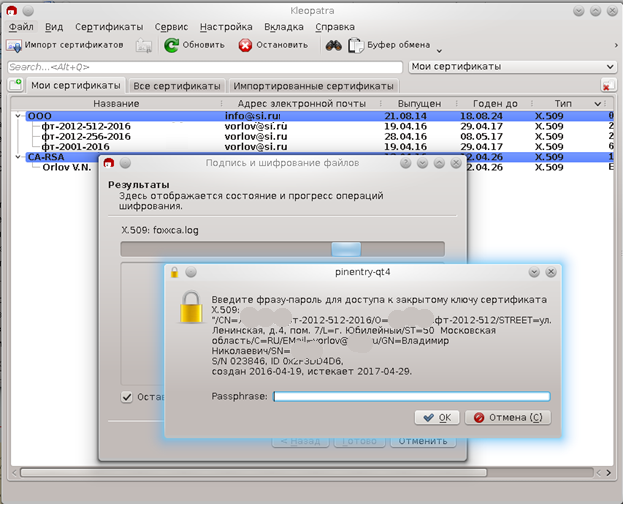624x505 pixels.
Task: Close the signing and encryption dialog
Action: [456, 163]
